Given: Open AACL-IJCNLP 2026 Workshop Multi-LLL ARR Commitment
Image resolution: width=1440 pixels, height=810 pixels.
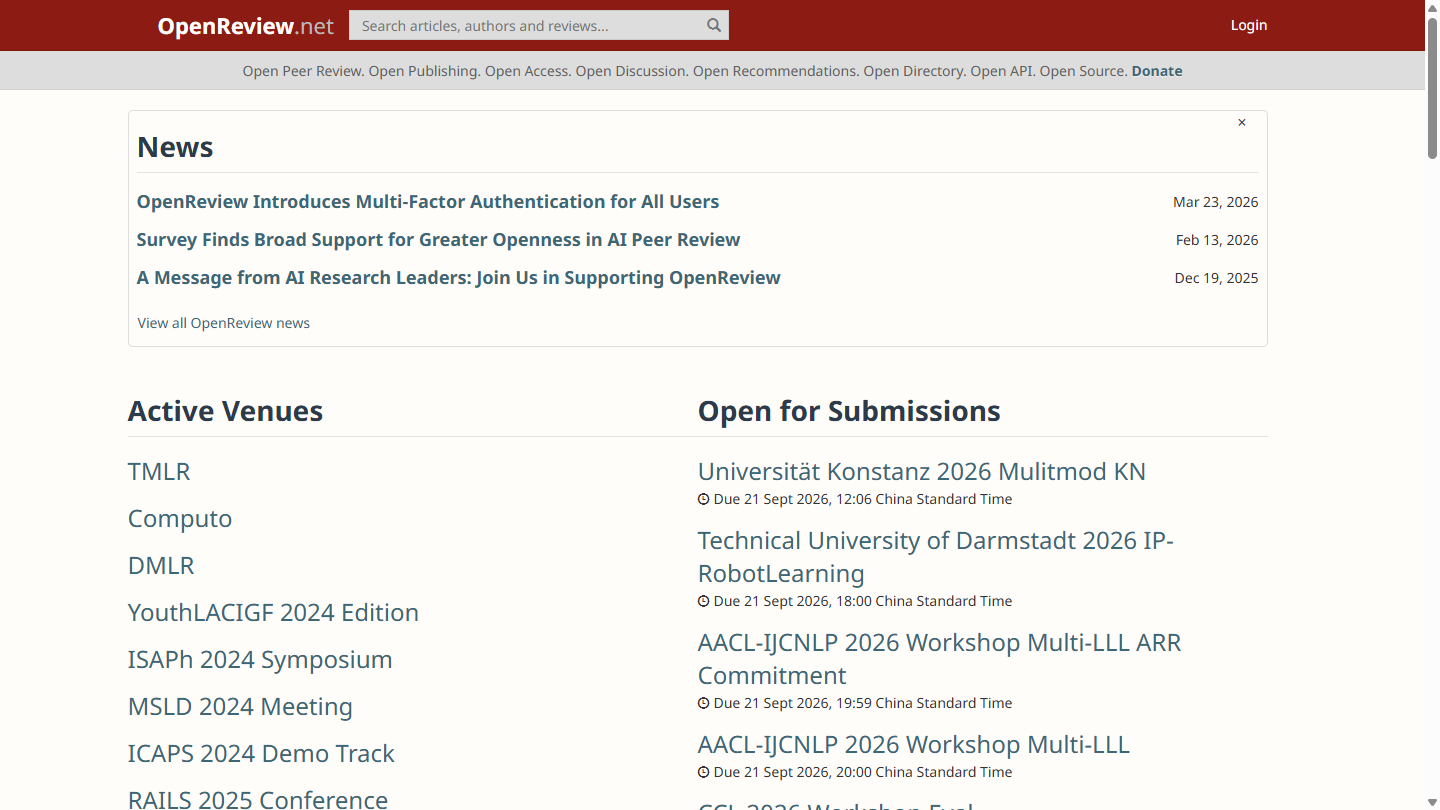Looking at the screenshot, I should (x=939, y=659).
